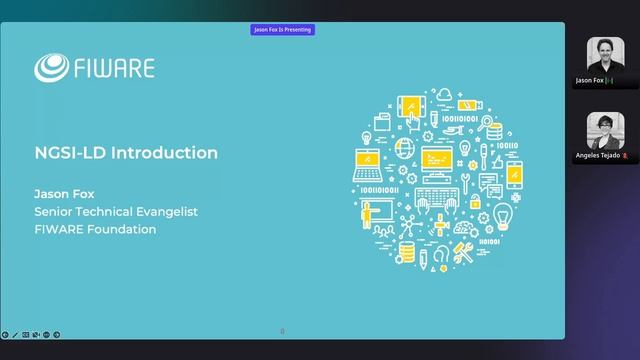Toggle captions in slide toolbar

tap(26, 335)
